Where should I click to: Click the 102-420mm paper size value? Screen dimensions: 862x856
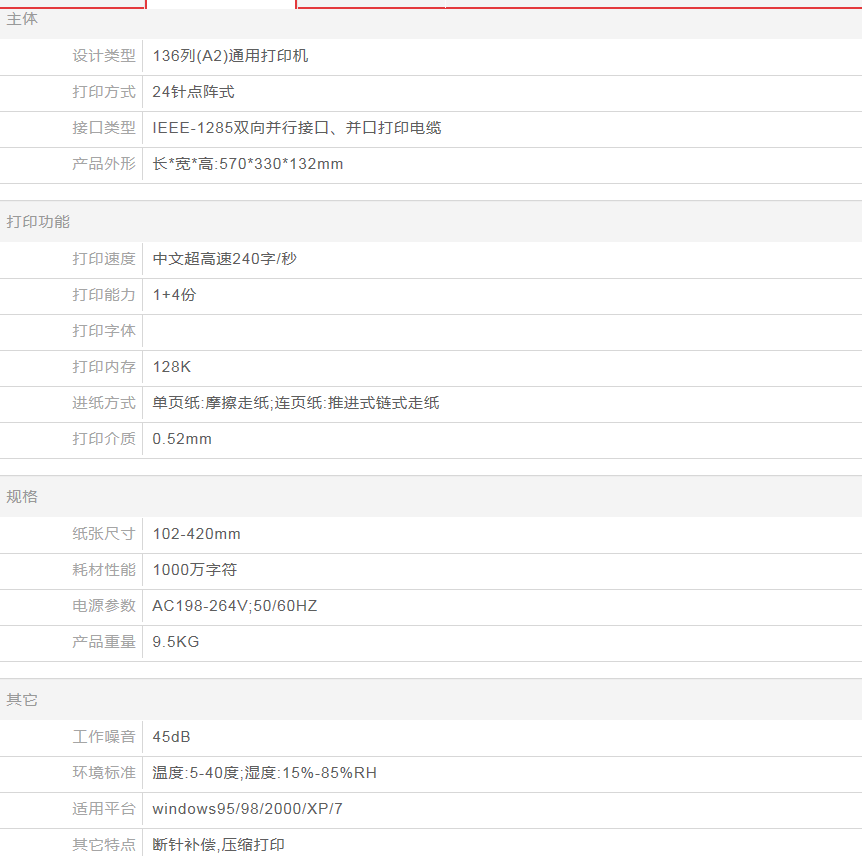pos(196,534)
